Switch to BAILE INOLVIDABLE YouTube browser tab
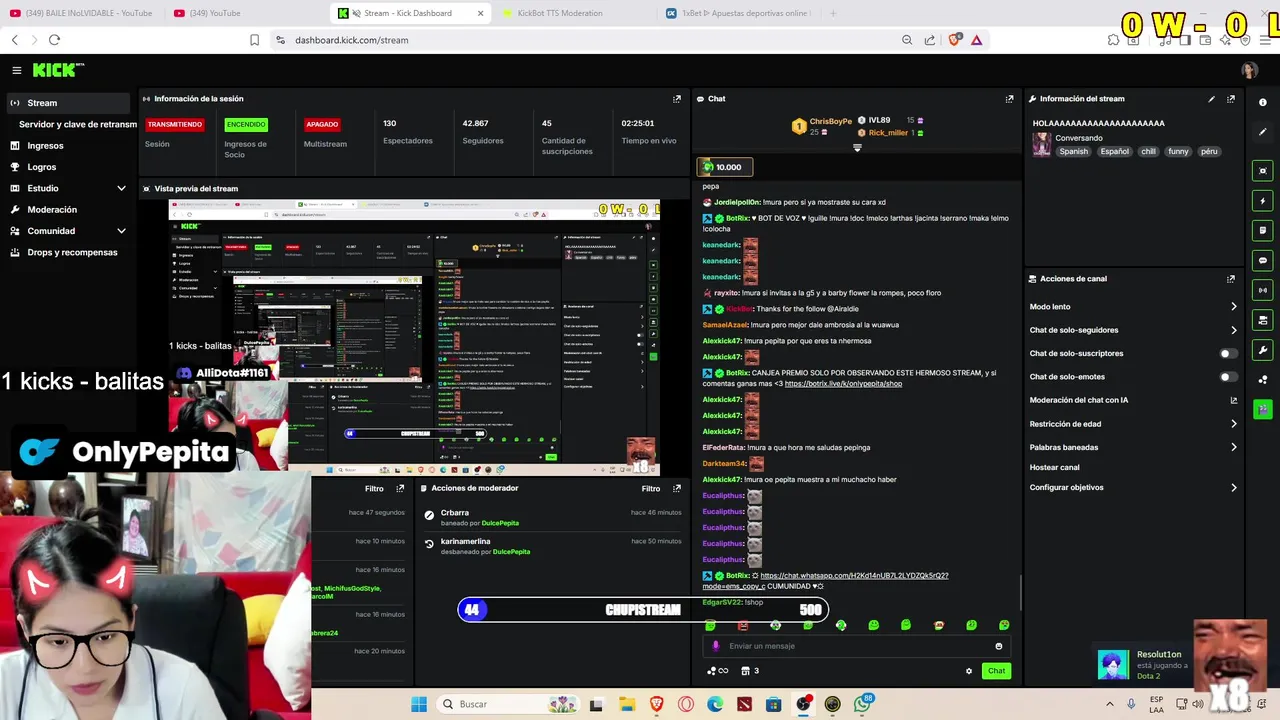 [x=84, y=13]
